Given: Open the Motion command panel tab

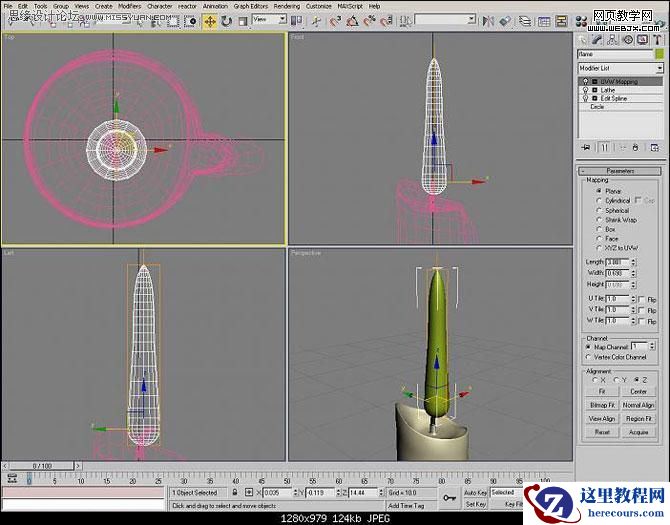Looking at the screenshot, I should pos(627,40).
